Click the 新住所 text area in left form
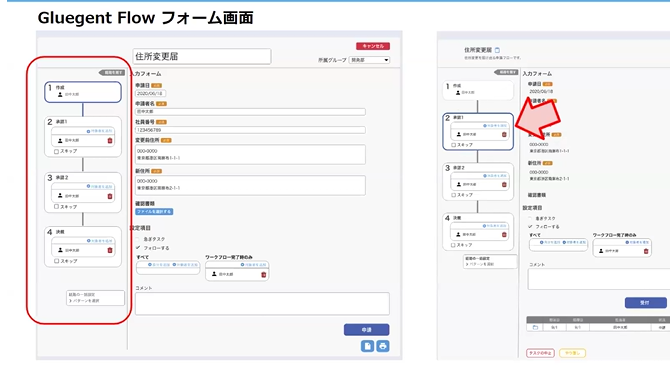Image resolution: width=670 pixels, height=376 pixels. pos(250,185)
